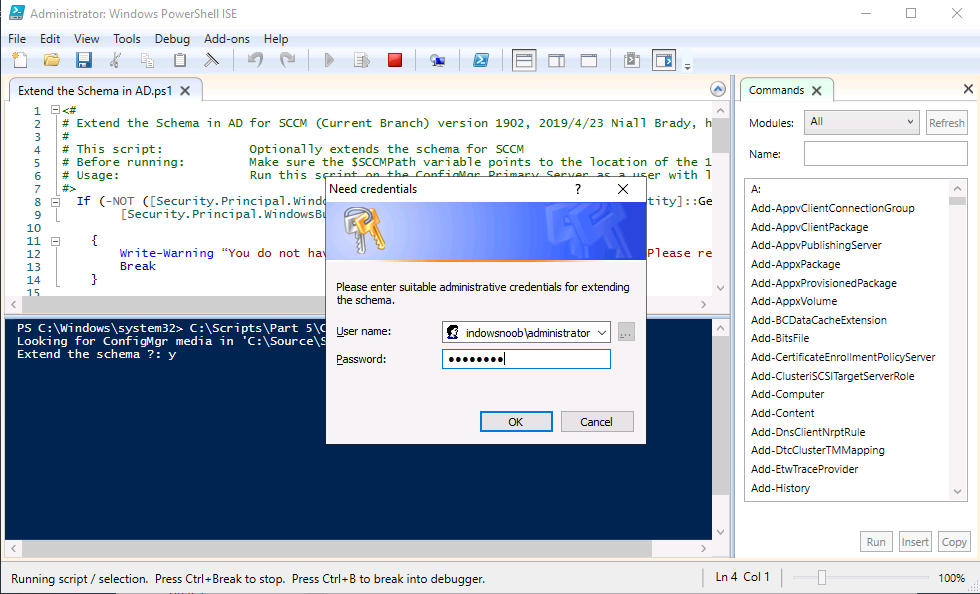The width and height of the screenshot is (980, 594).
Task: Open the User name dropdown
Action: [602, 333]
